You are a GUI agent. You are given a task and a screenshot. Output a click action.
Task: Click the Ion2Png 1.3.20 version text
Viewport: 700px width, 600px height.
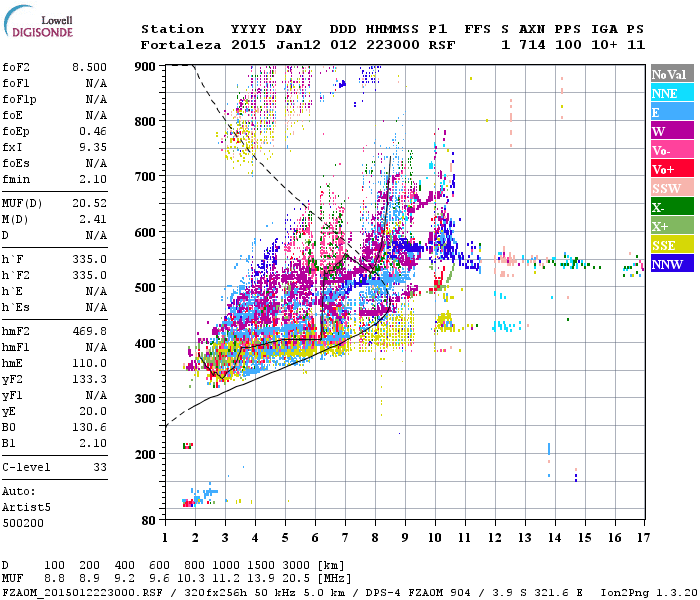(x=649, y=593)
